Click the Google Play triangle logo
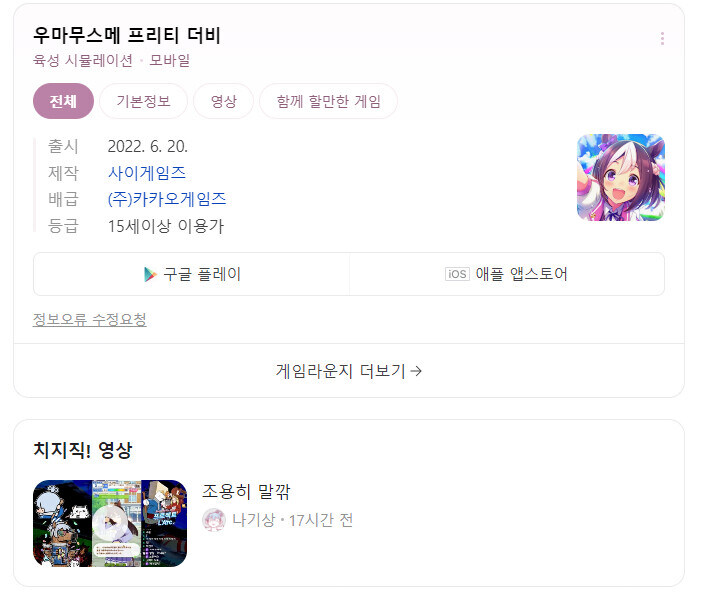The image size is (706, 595). coord(150,274)
